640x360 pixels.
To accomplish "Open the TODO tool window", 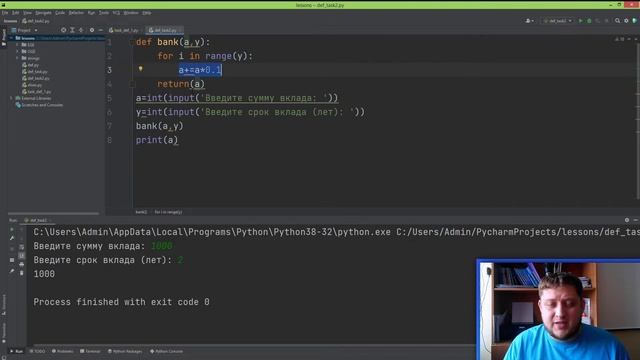I will tap(38, 351).
